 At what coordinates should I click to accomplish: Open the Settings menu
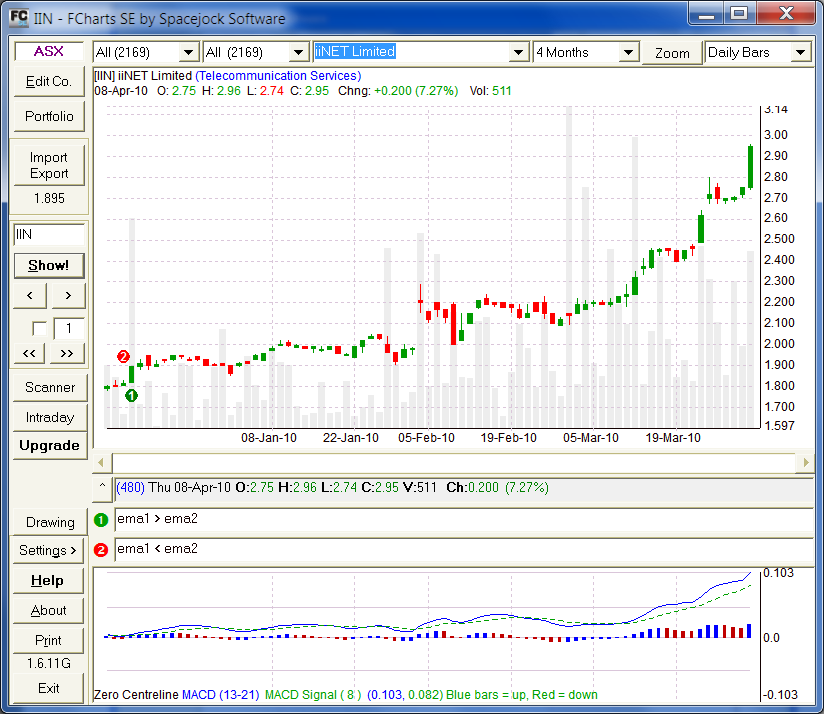coord(48,551)
